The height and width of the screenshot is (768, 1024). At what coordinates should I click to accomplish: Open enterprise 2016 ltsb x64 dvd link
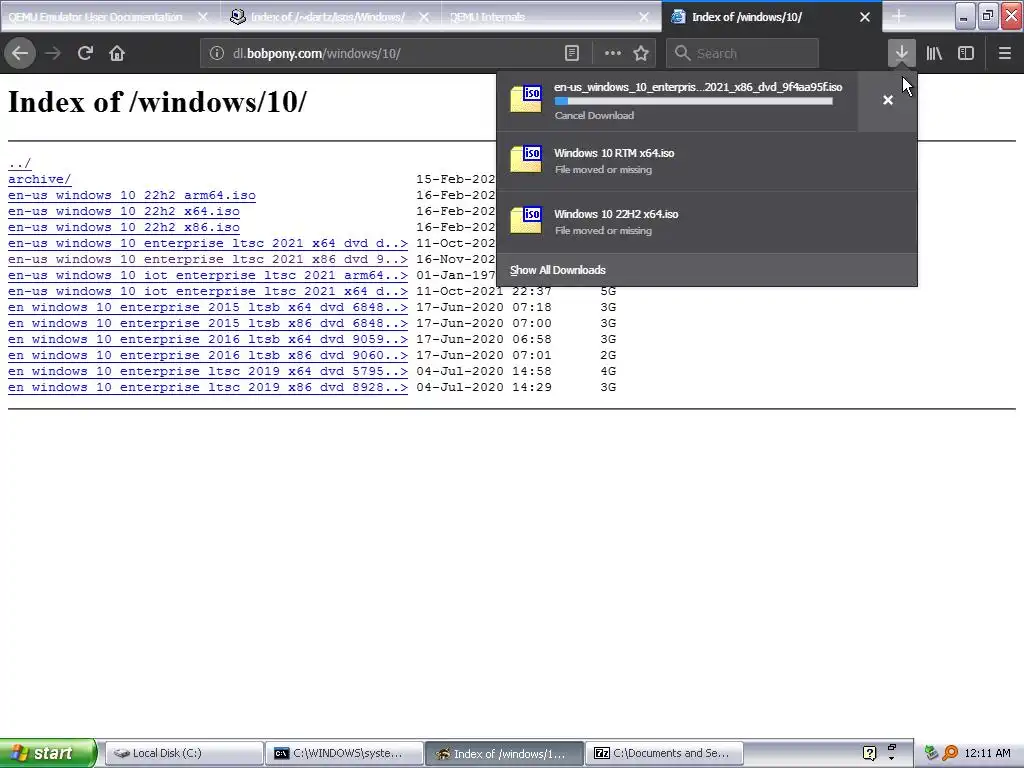(208, 339)
